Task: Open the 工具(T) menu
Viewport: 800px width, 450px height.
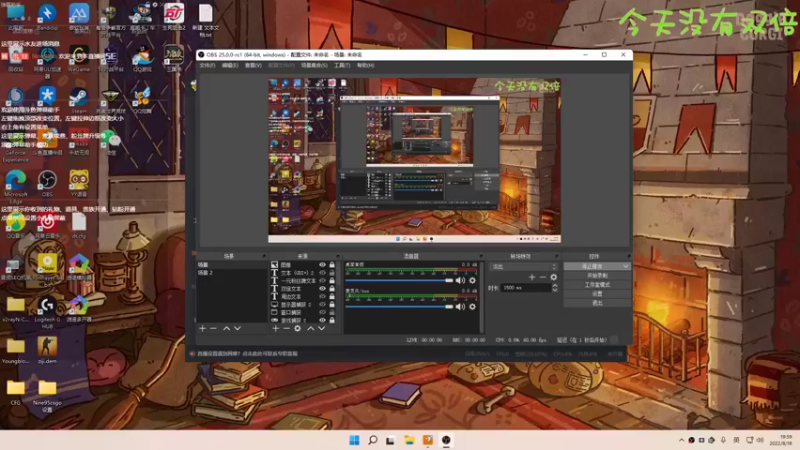Action: [x=342, y=65]
